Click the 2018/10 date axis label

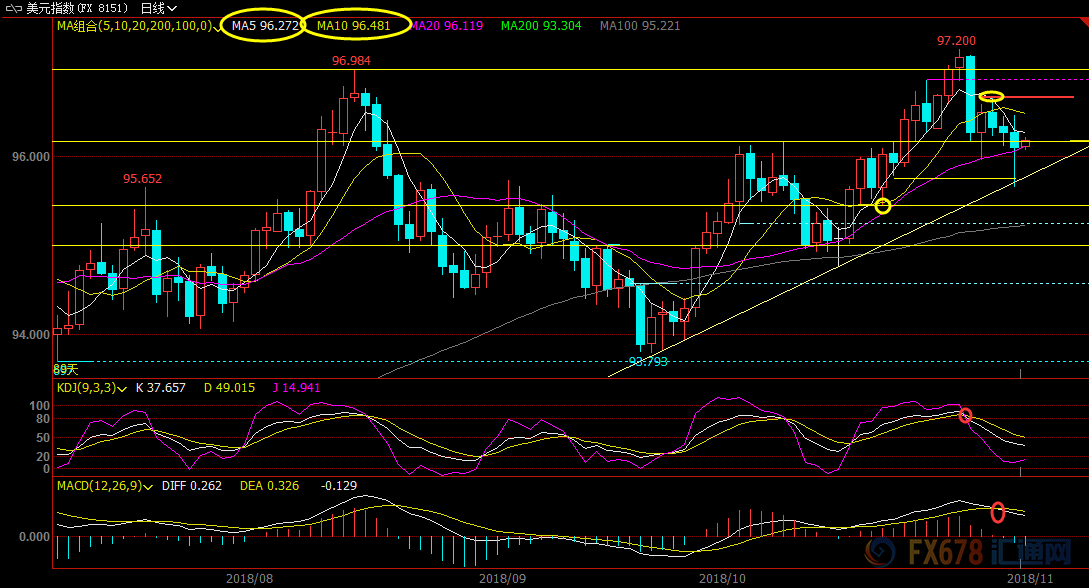(x=722, y=578)
